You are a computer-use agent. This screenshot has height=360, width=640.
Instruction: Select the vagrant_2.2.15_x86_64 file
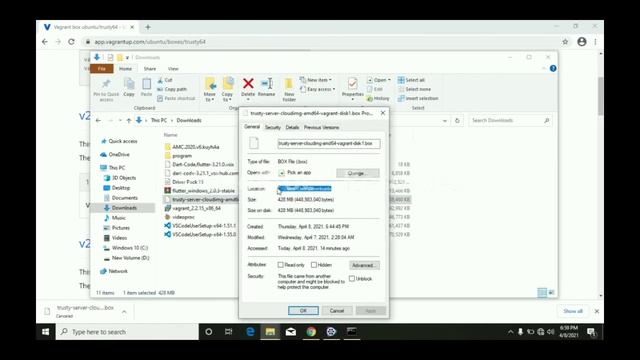(x=193, y=208)
